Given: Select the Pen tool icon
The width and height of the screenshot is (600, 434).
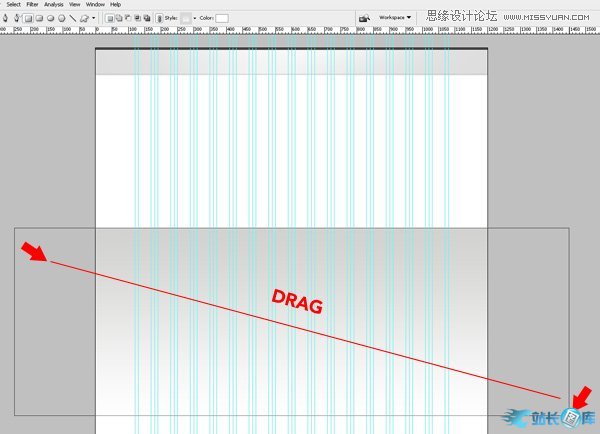Looking at the screenshot, I should click(6, 18).
